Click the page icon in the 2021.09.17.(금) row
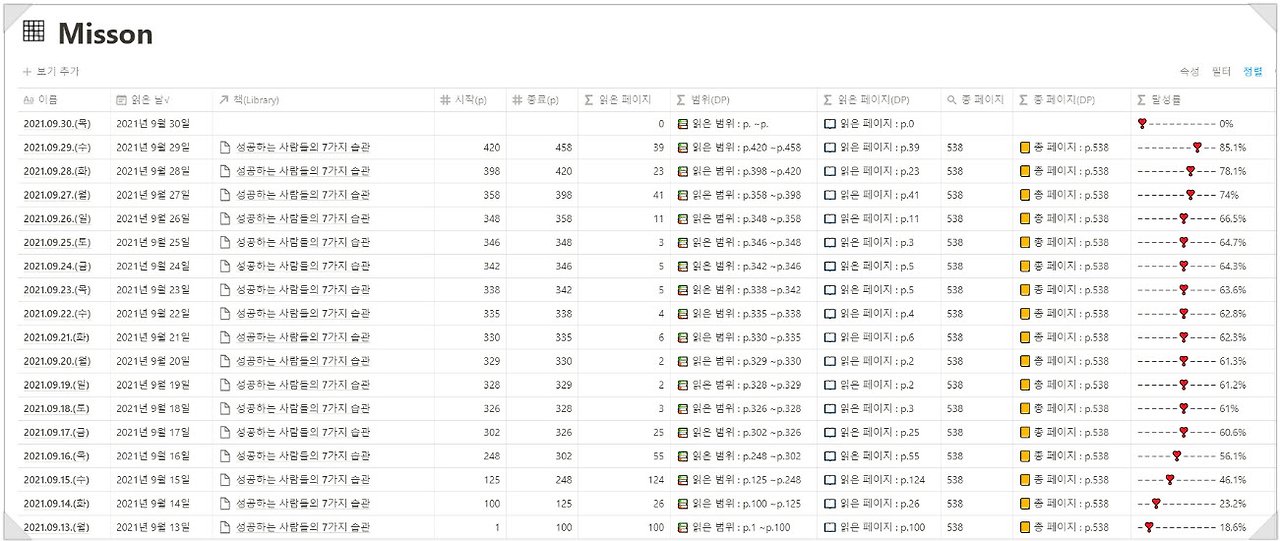This screenshot has width=1280, height=541. 225,432
